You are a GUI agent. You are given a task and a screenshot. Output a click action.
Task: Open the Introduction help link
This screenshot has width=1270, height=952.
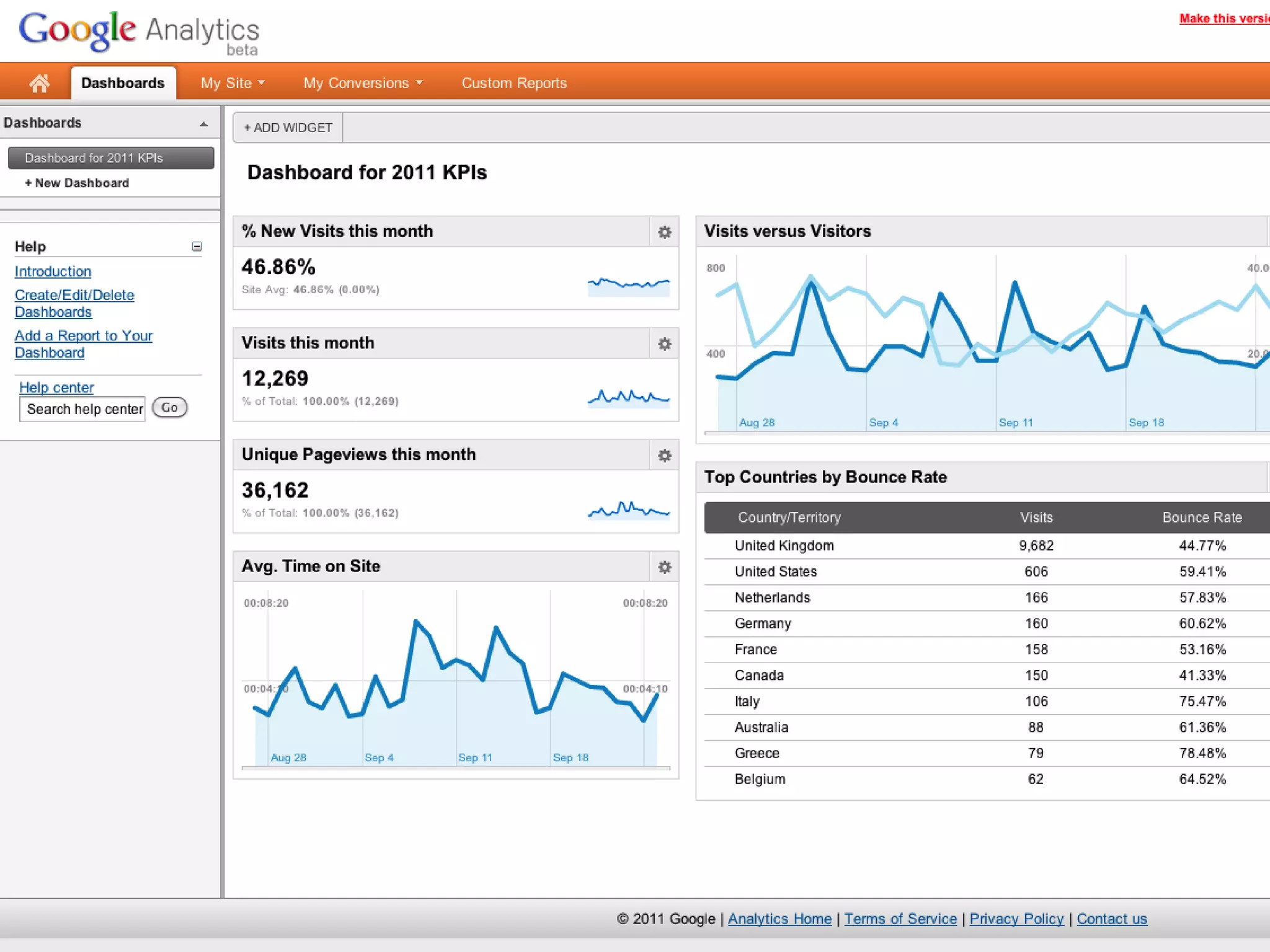click(x=53, y=271)
